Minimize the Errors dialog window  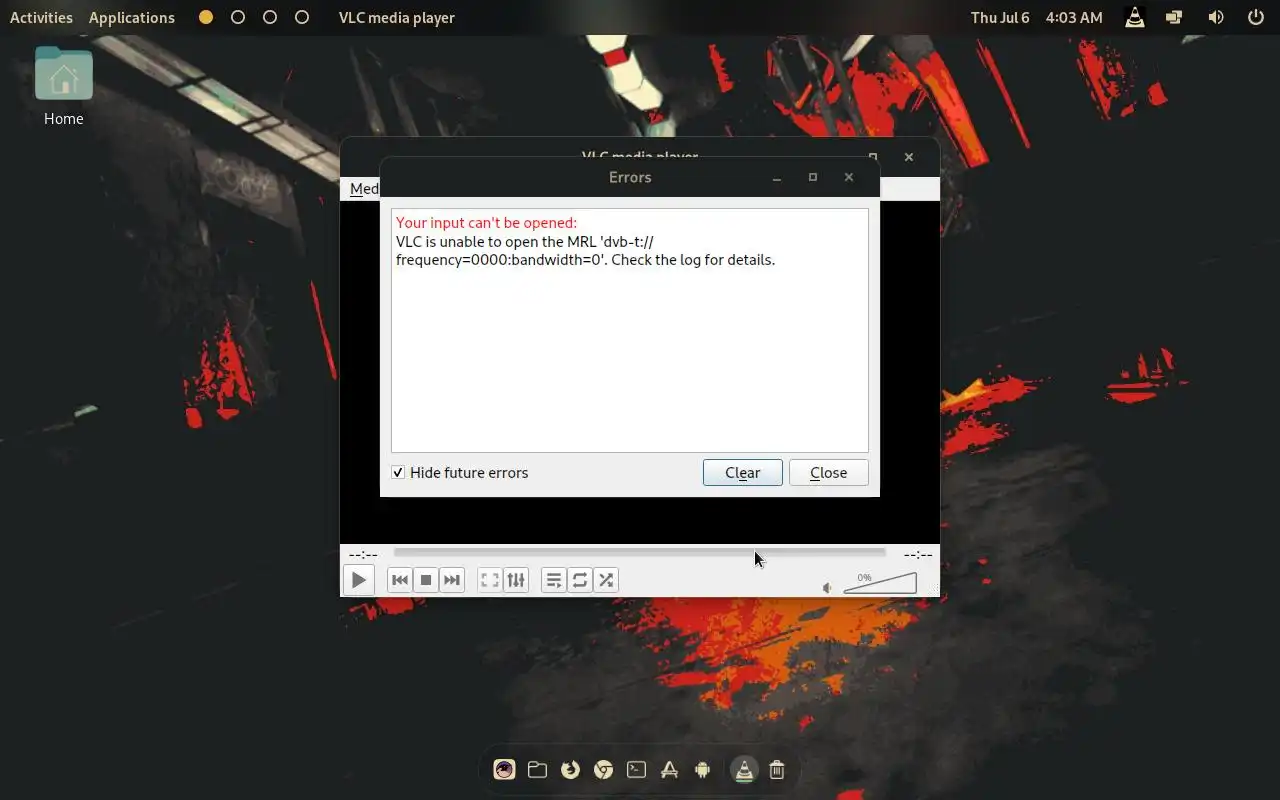tap(777, 177)
